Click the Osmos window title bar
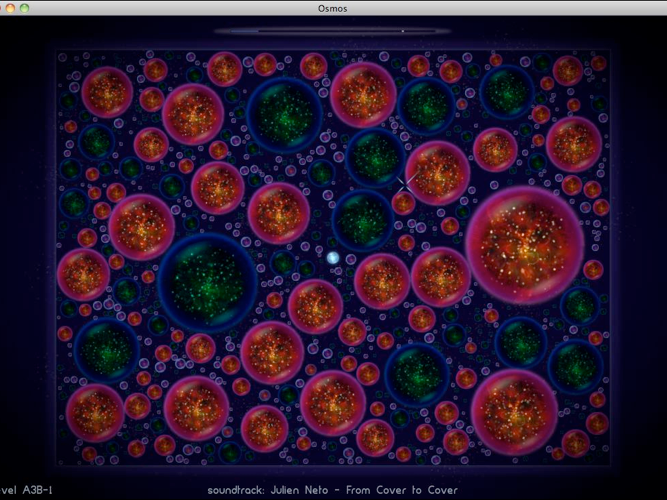The image size is (667, 500). point(333,7)
